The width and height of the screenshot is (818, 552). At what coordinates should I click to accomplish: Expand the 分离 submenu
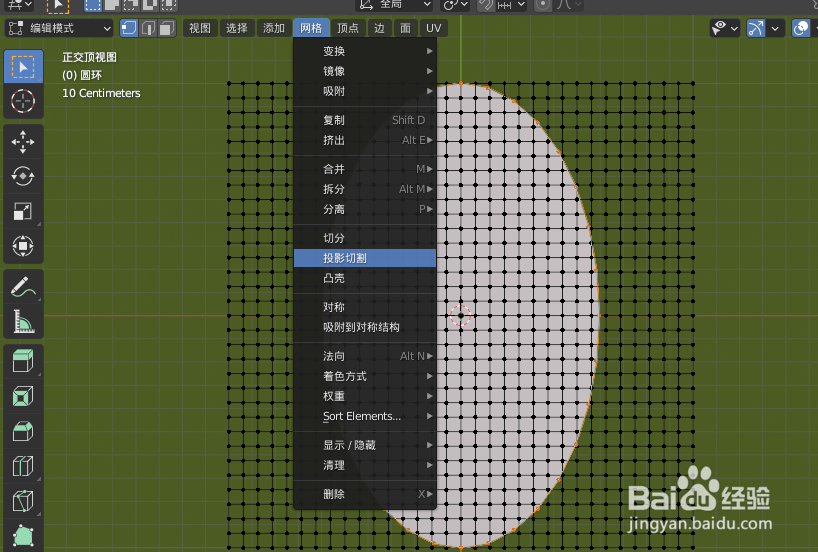pyautogui.click(x=365, y=209)
